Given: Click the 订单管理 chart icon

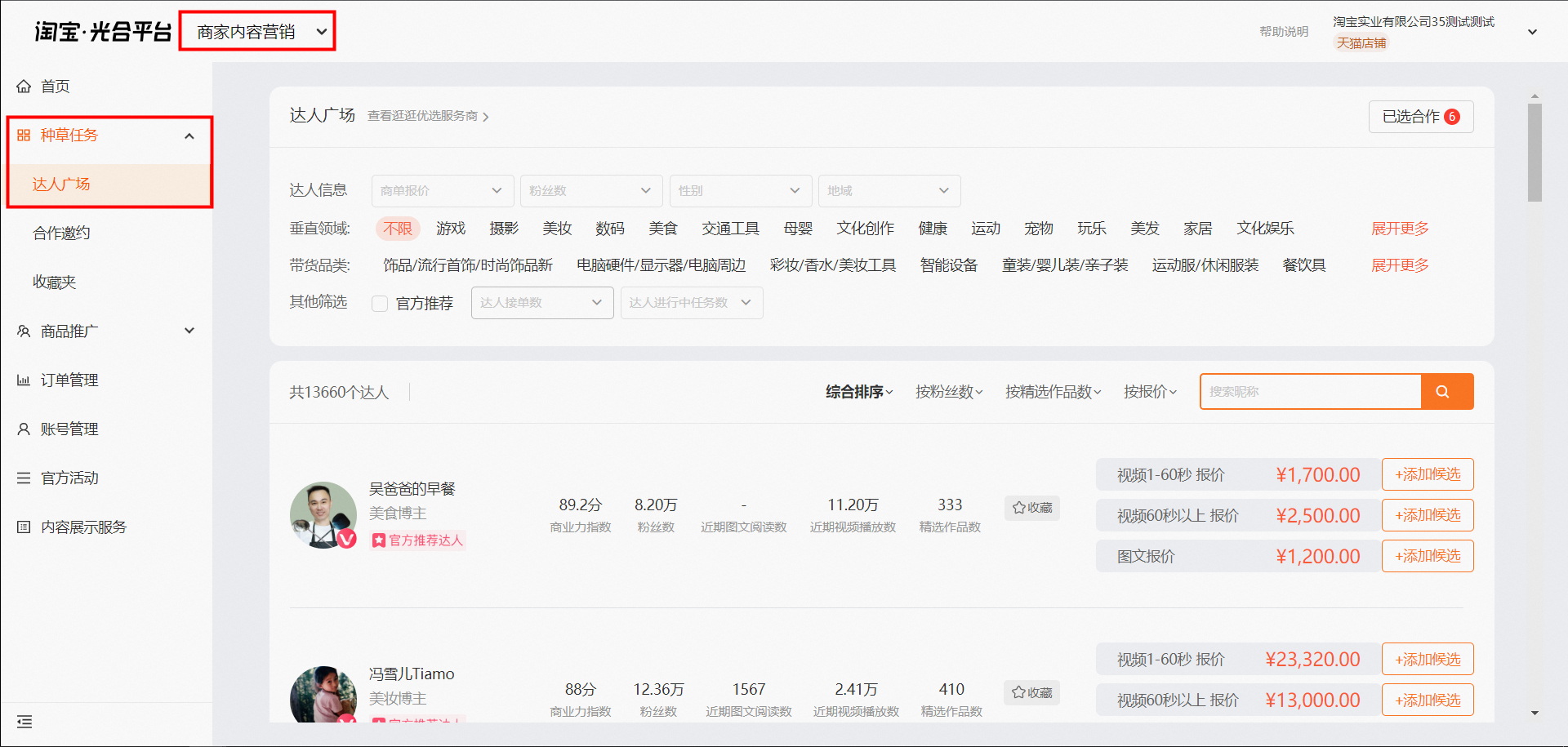Looking at the screenshot, I should (x=24, y=380).
